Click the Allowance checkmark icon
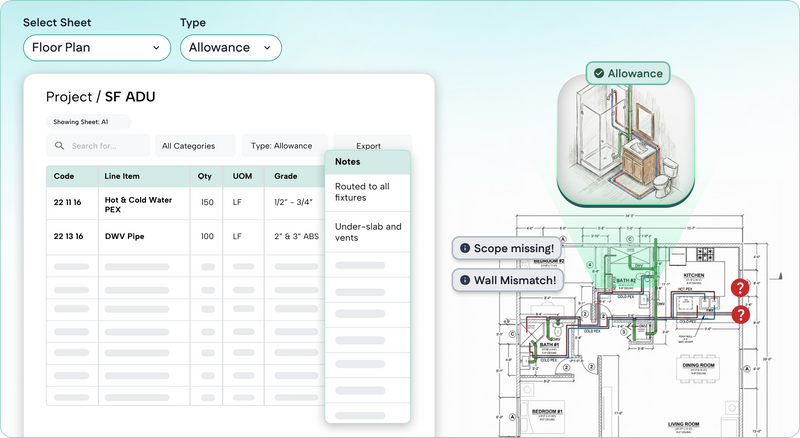Image resolution: width=800 pixels, height=438 pixels. pos(598,73)
